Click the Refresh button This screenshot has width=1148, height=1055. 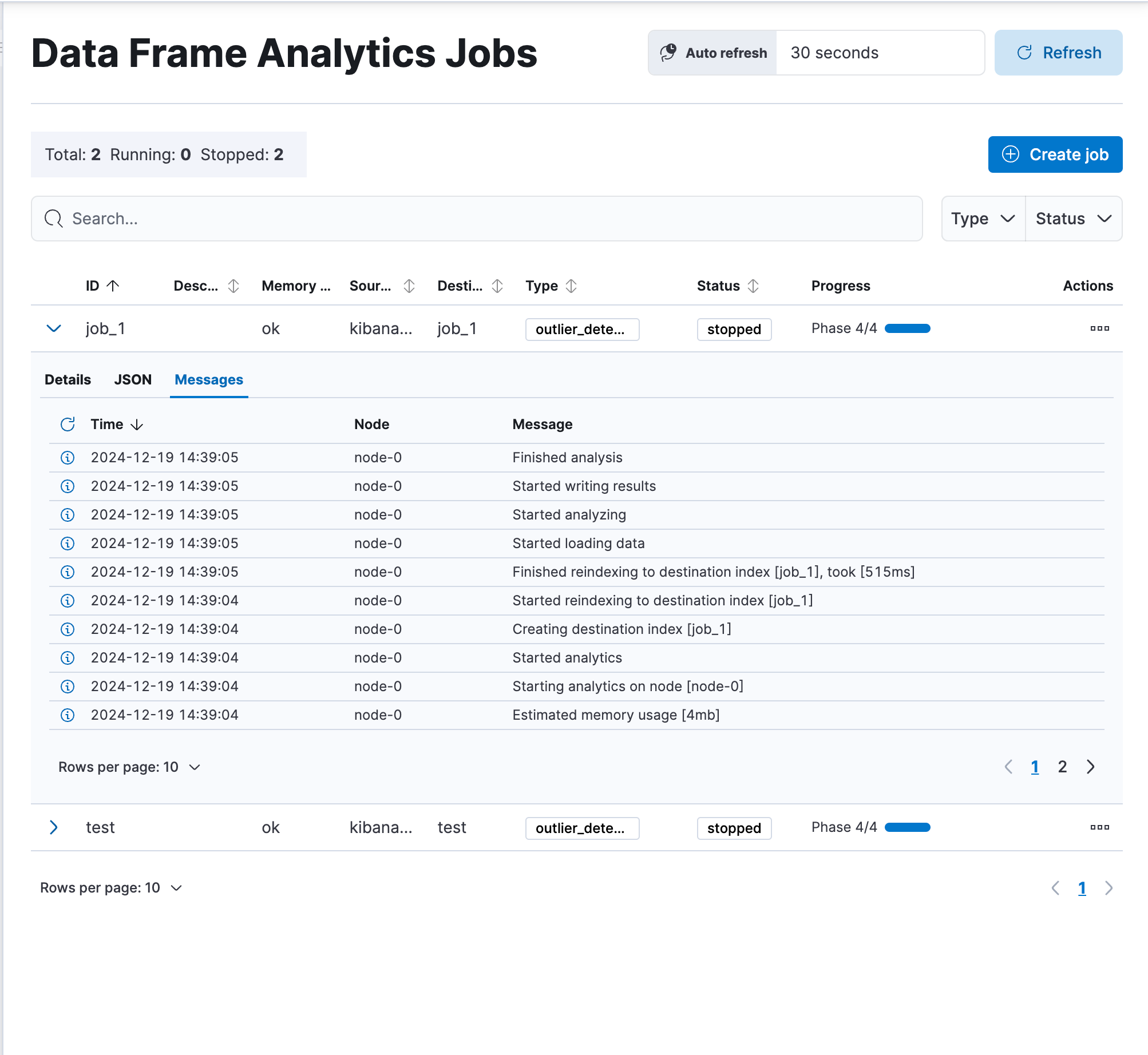1058,53
